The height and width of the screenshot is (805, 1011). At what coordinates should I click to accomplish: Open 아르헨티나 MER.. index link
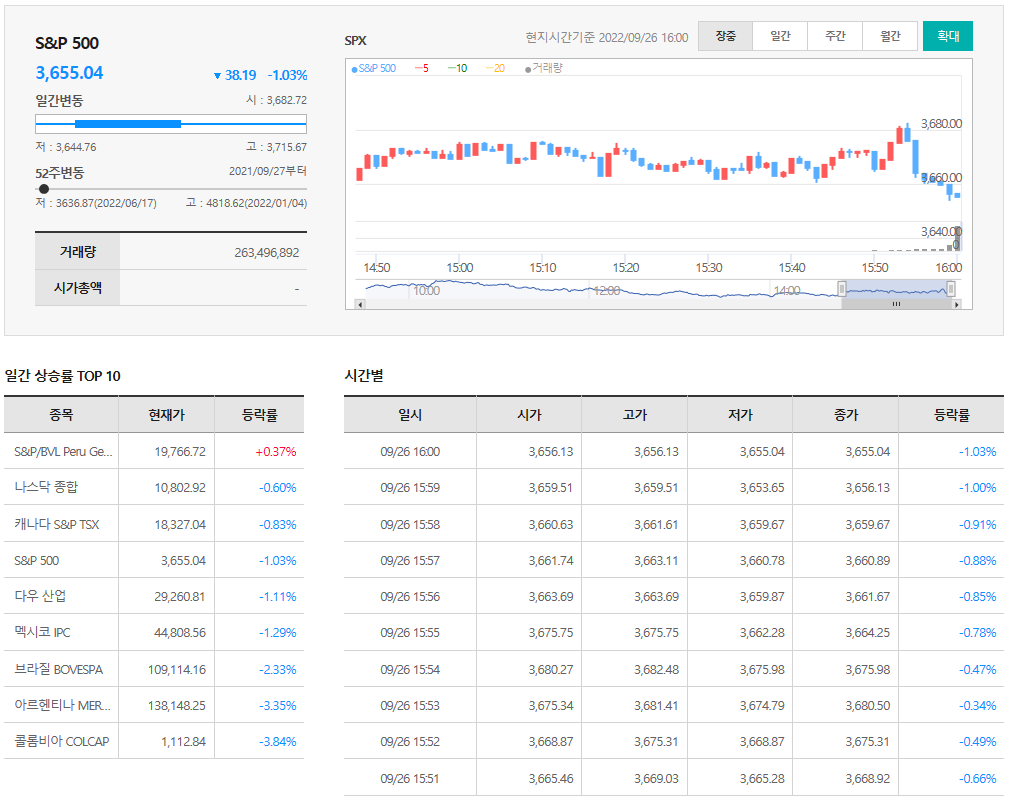[63, 705]
